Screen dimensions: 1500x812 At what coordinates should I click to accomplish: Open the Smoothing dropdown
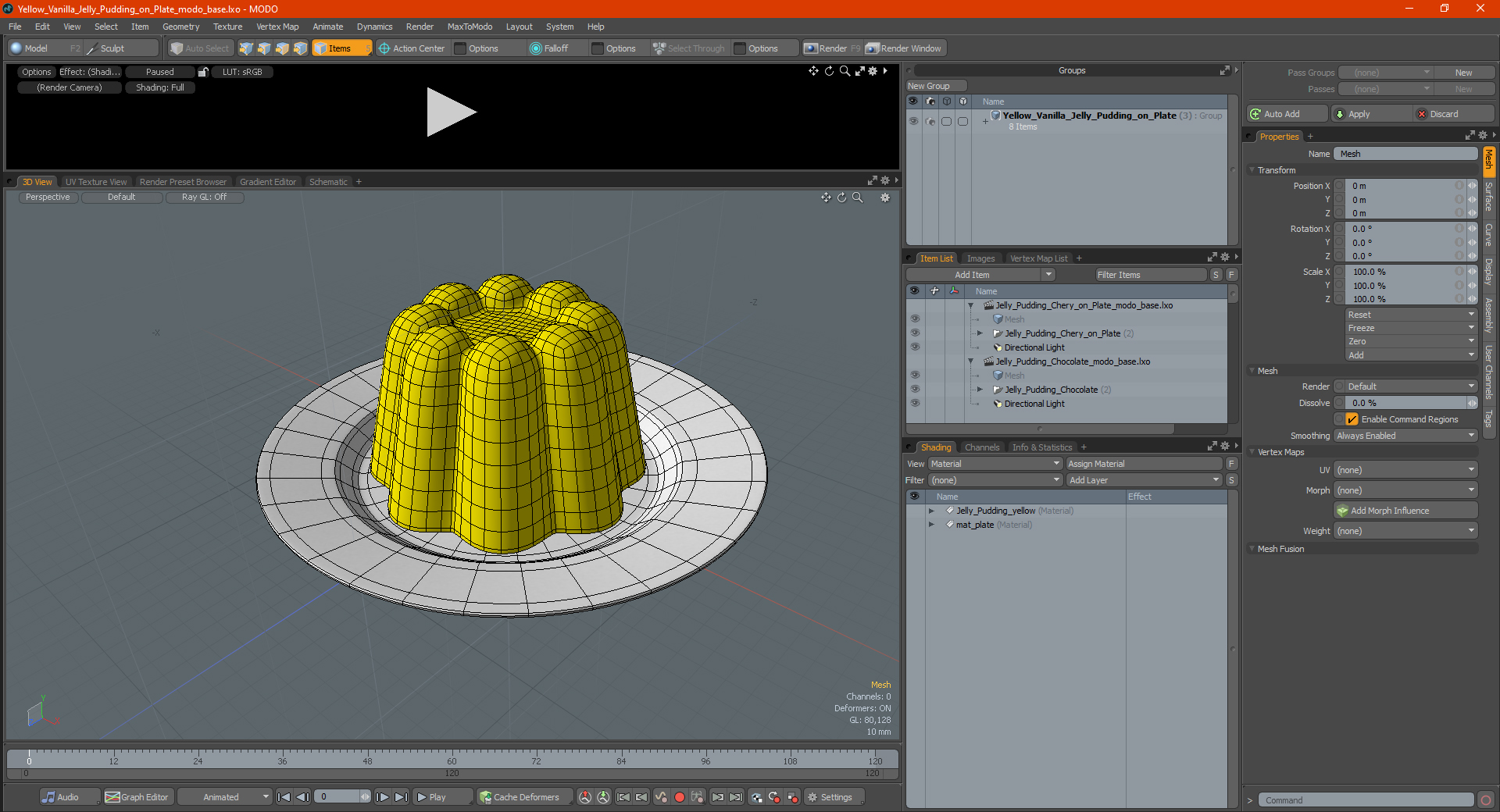pyautogui.click(x=1405, y=436)
